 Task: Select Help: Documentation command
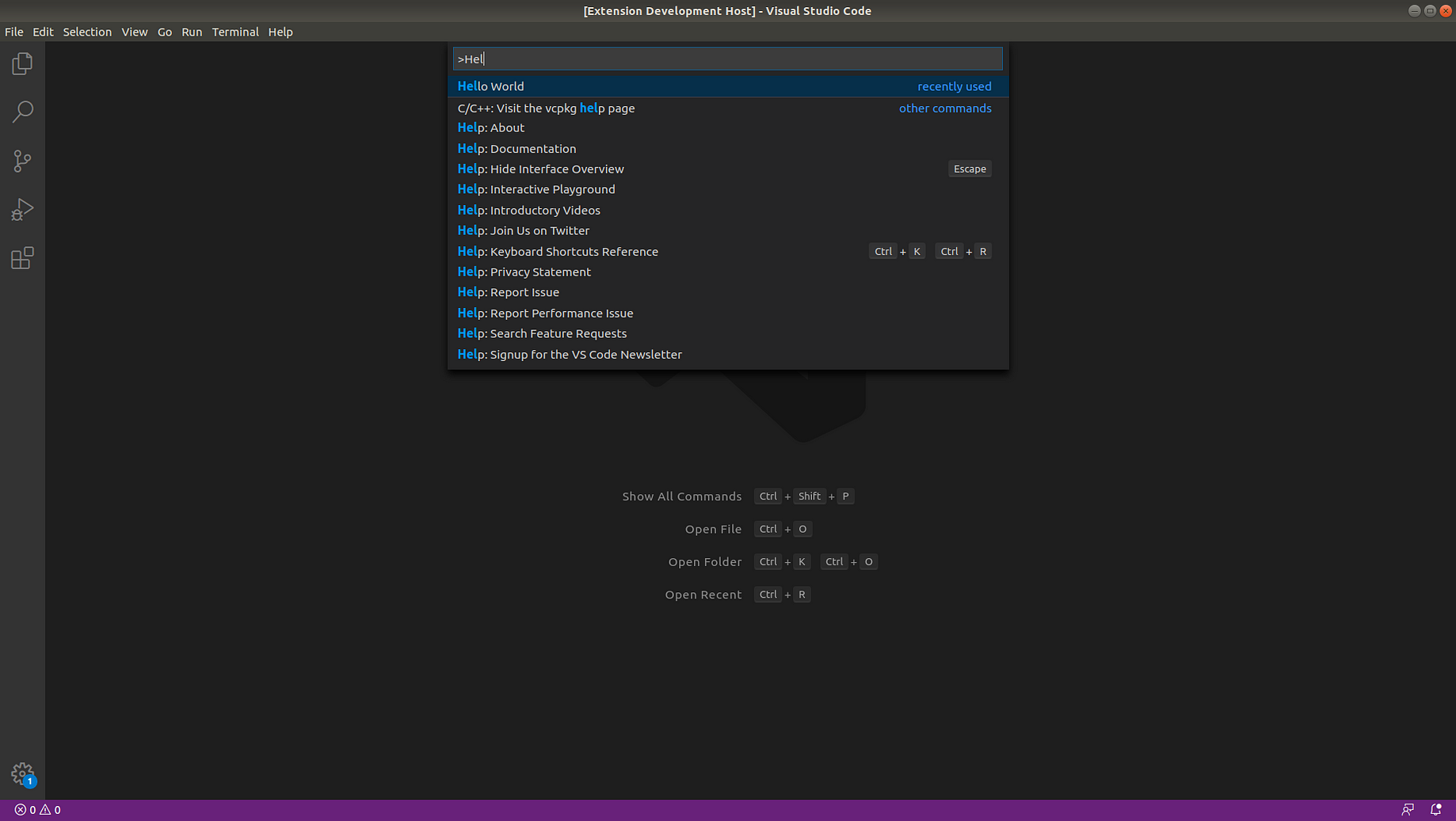click(728, 148)
